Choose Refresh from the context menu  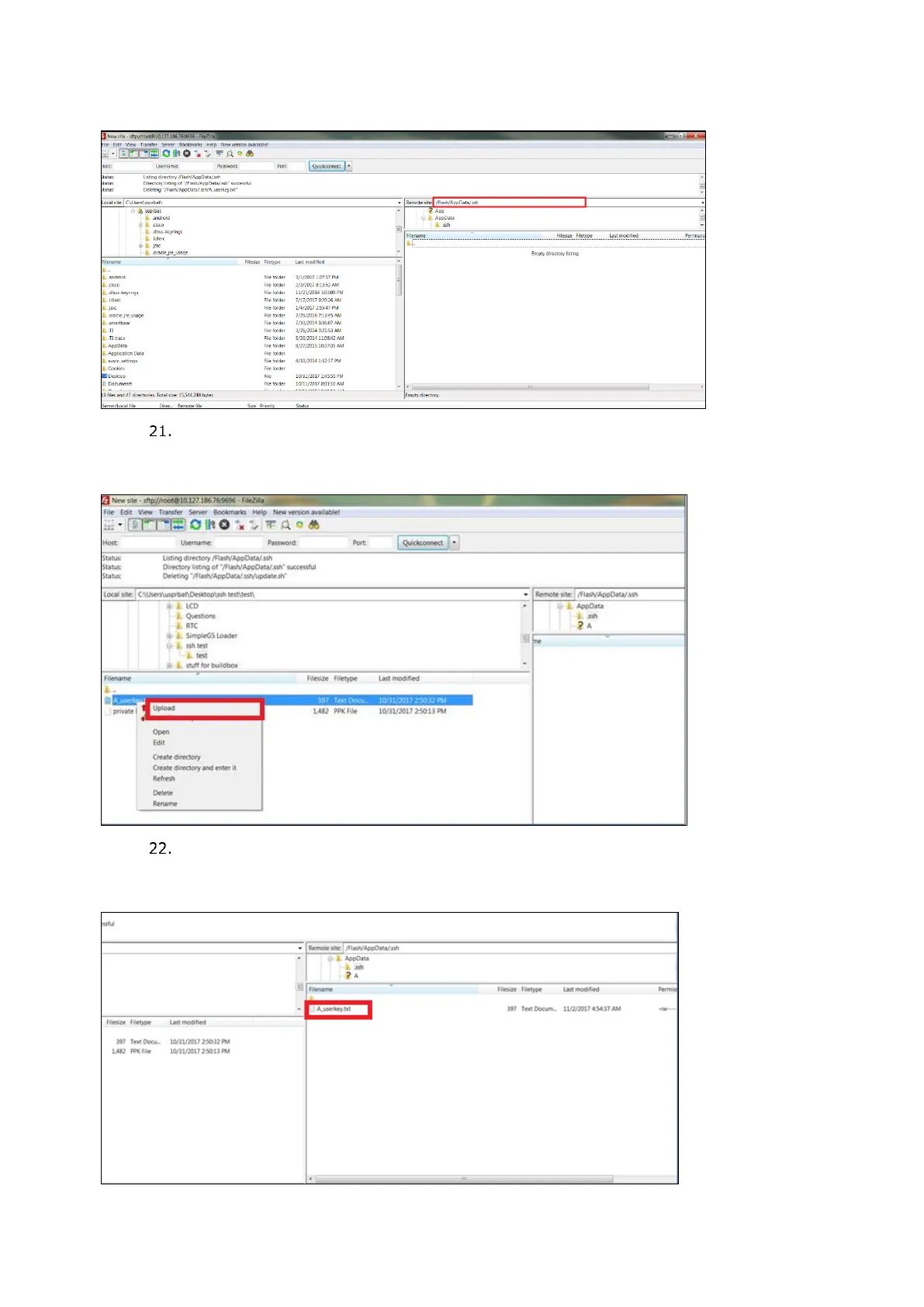click(199, 778)
